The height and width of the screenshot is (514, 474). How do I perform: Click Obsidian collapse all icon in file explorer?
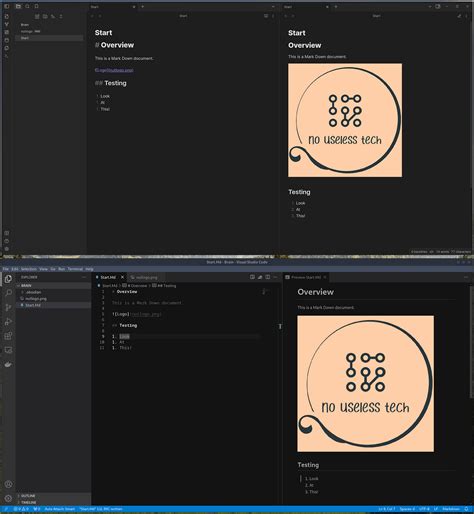click(x=61, y=16)
